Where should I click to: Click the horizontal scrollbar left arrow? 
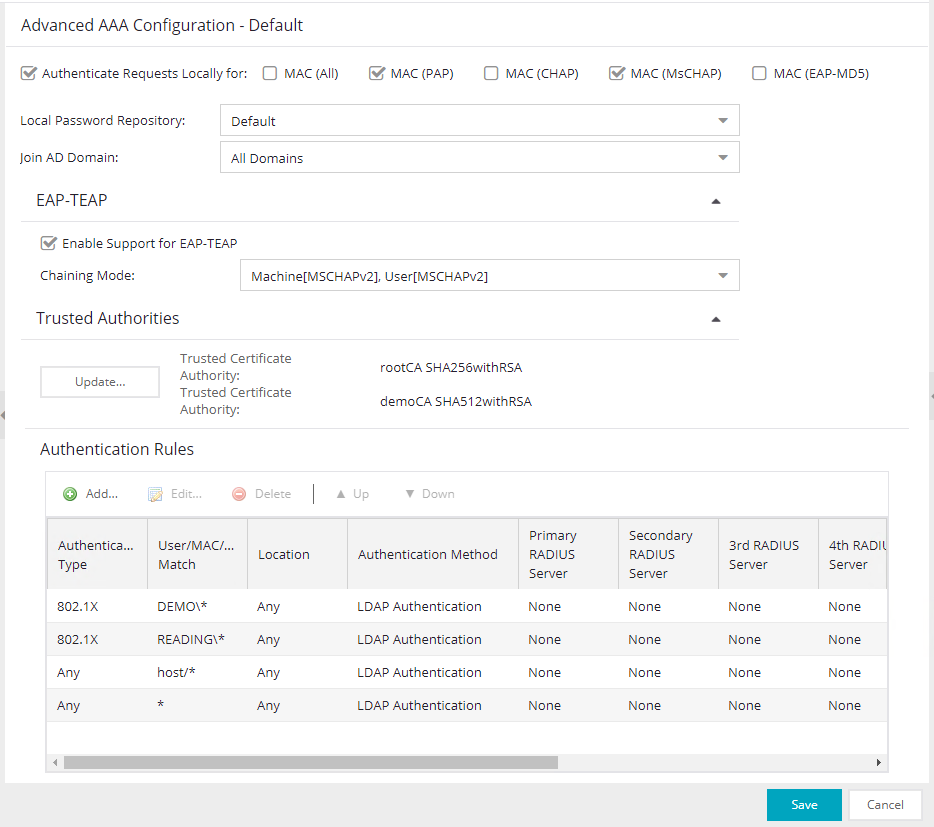click(x=54, y=763)
